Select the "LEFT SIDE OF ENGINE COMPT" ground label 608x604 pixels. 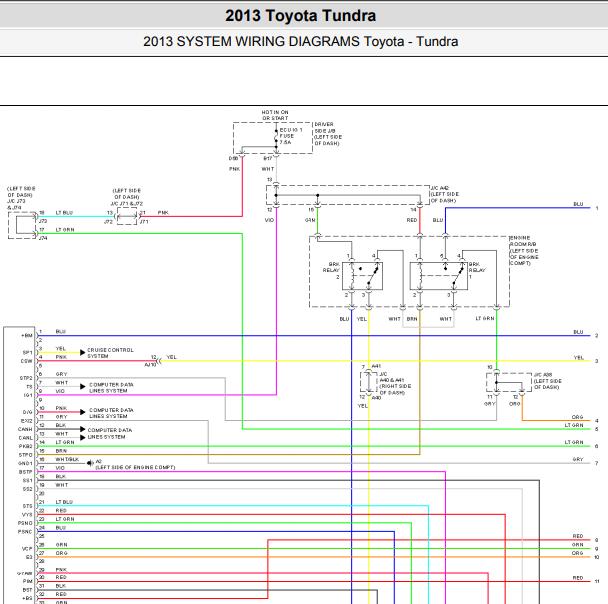[135, 468]
